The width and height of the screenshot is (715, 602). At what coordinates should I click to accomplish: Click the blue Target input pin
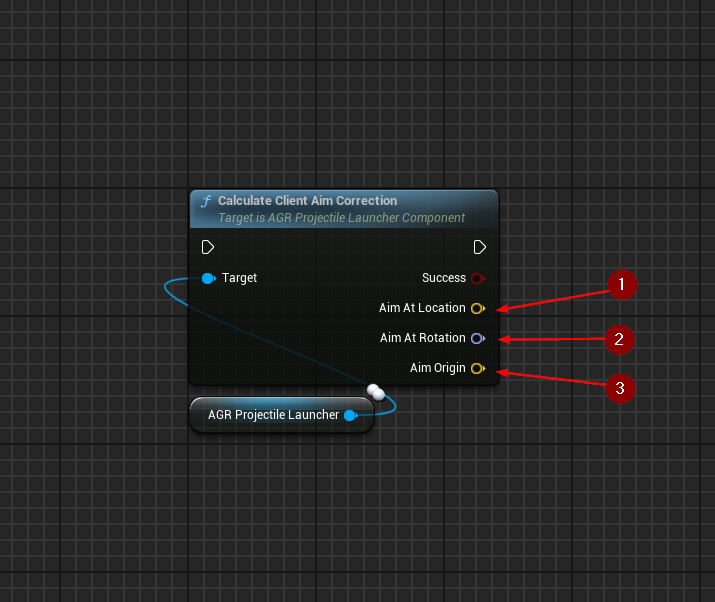coord(208,278)
